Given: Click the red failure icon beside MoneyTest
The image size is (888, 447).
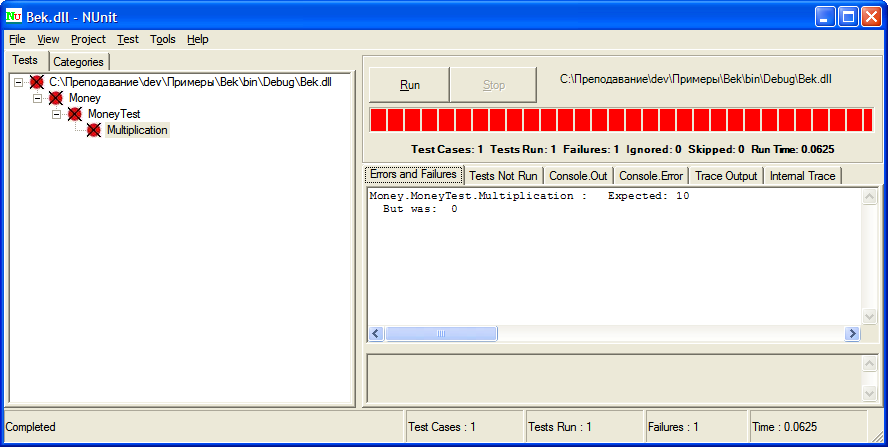Looking at the screenshot, I should click(x=75, y=114).
